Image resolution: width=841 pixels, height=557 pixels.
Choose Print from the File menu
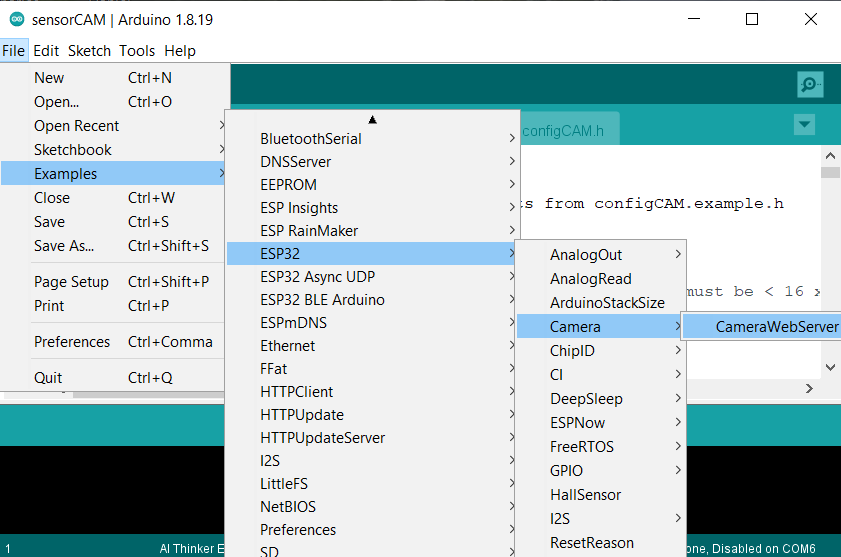(113, 306)
